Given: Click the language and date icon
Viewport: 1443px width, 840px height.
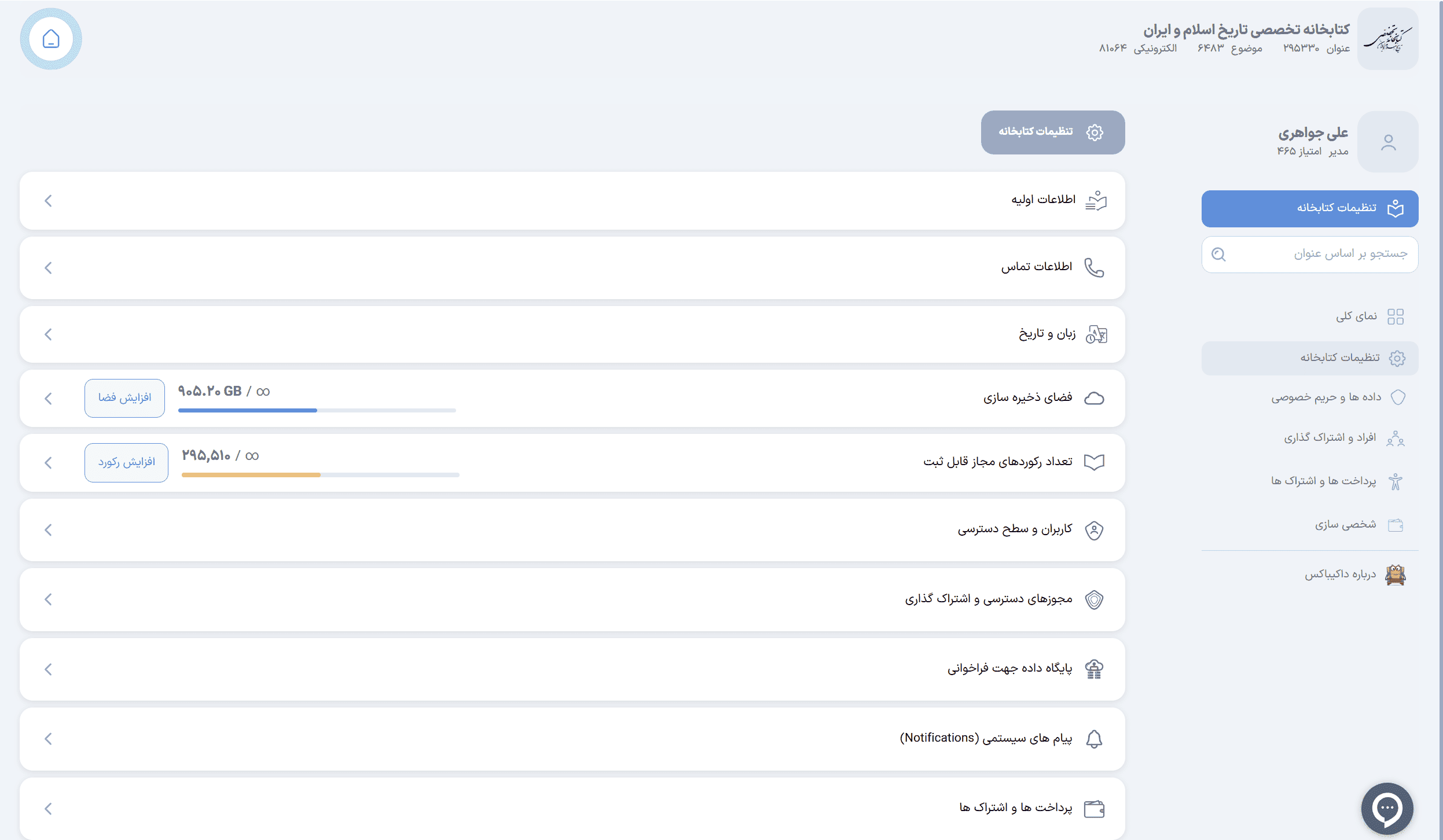Looking at the screenshot, I should tap(1096, 334).
